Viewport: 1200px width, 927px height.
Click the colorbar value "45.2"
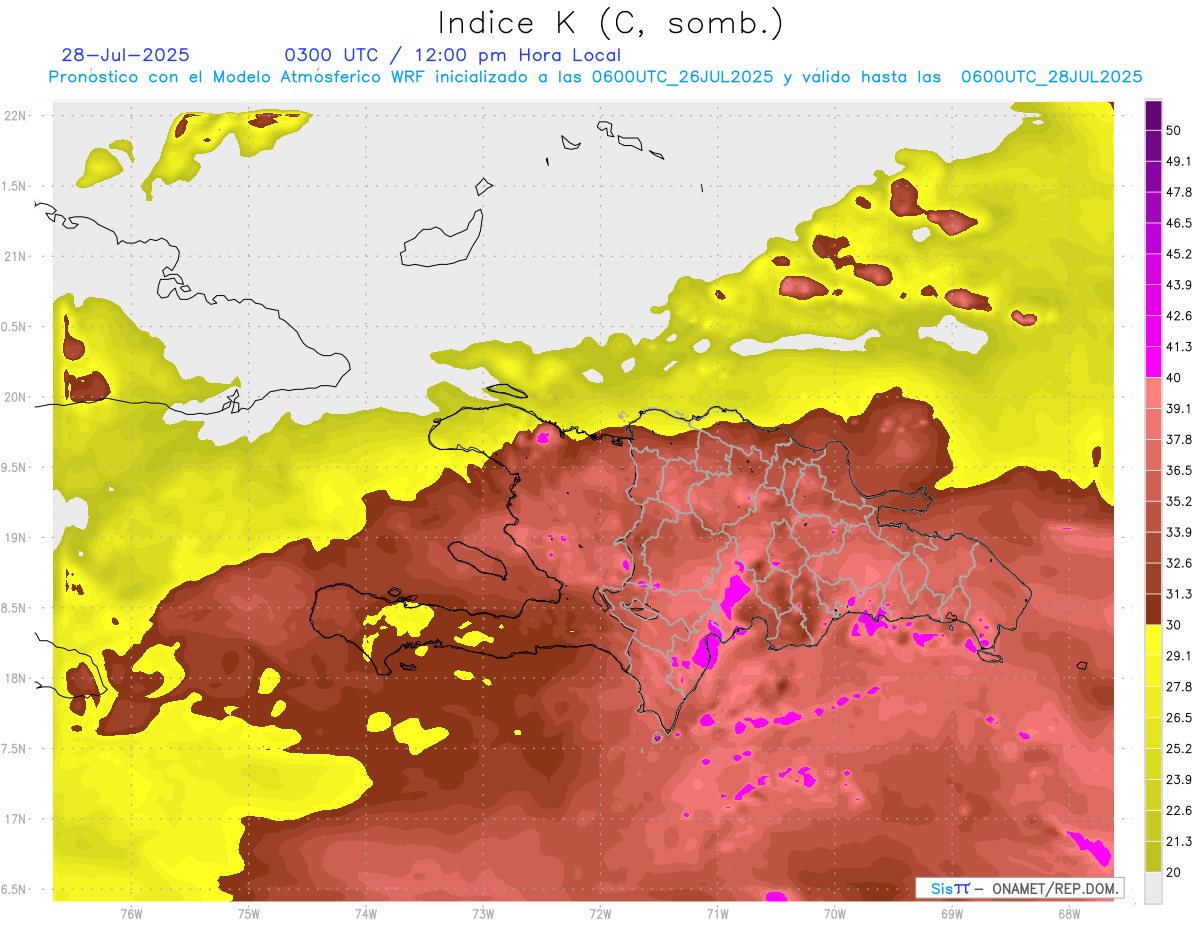pos(1181,254)
